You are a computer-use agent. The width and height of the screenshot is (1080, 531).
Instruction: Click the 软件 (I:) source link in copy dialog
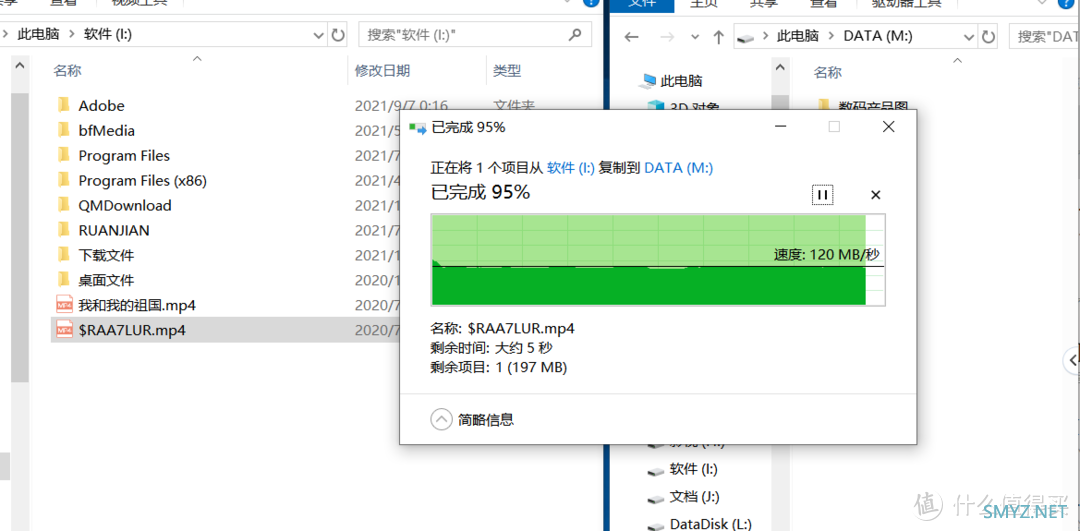click(x=570, y=168)
